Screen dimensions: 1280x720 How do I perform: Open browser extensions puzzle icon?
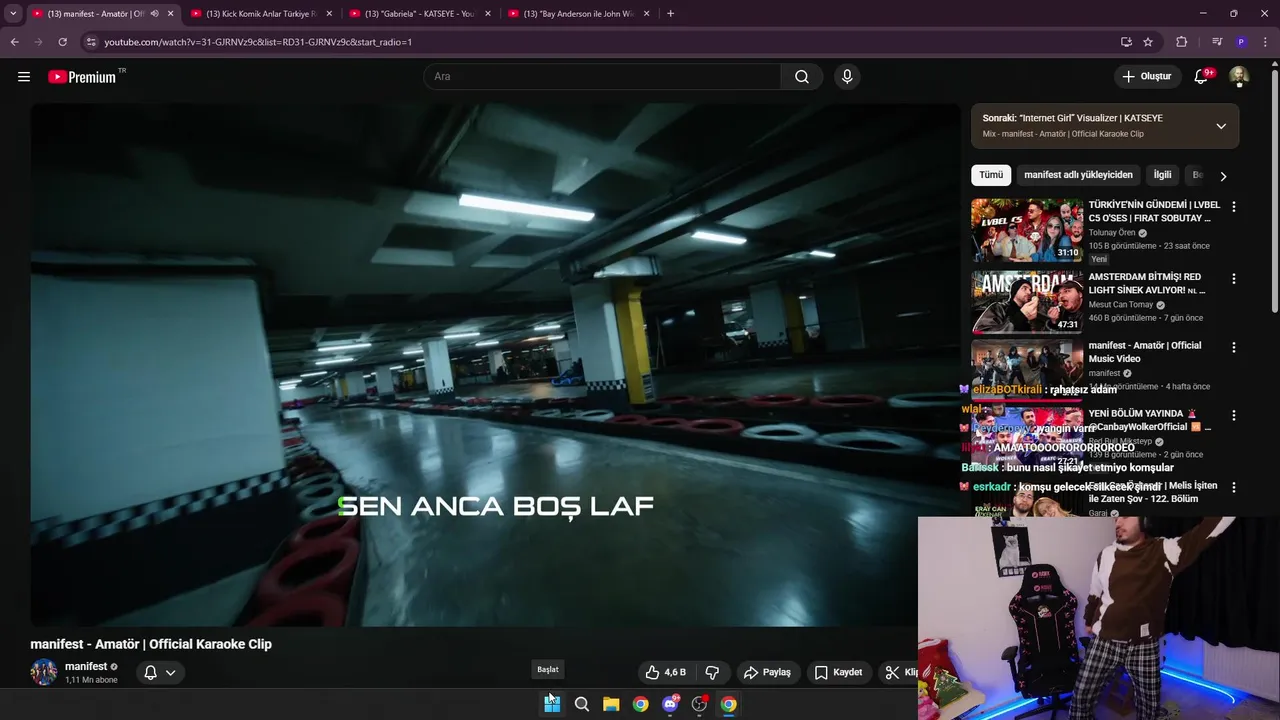click(x=1181, y=42)
